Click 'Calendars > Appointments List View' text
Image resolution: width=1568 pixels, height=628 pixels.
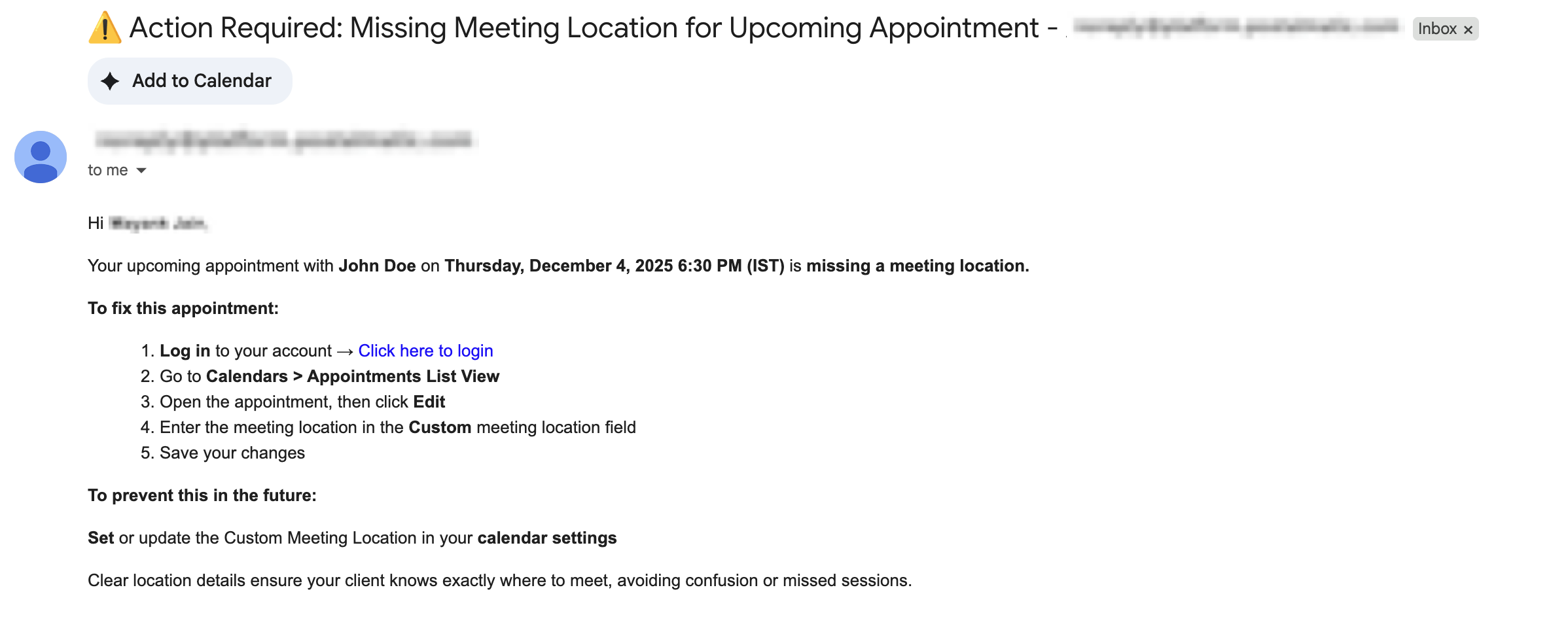pos(353,376)
